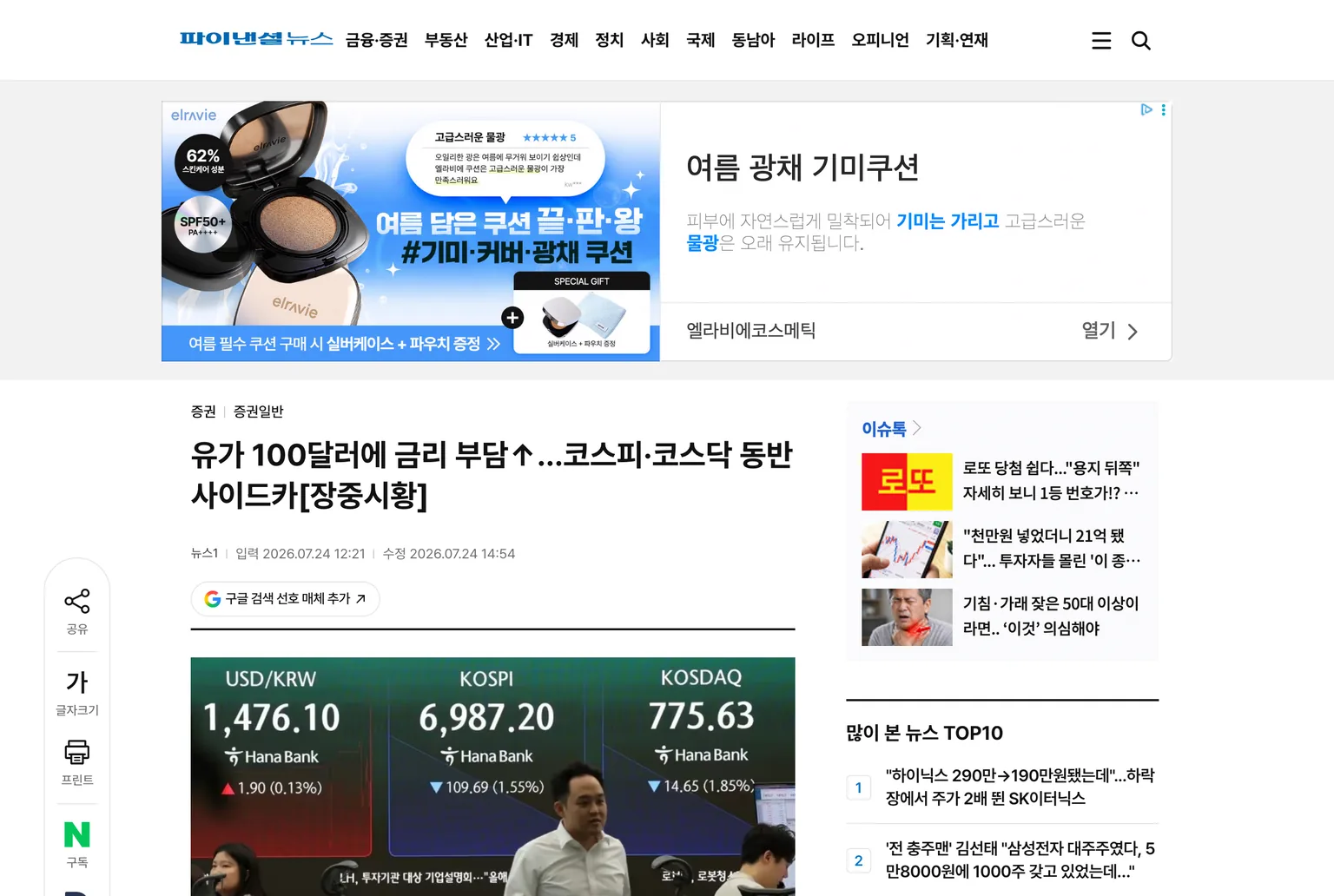Open the 경제 menu
Image resolution: width=1334 pixels, height=896 pixels.
tap(565, 40)
